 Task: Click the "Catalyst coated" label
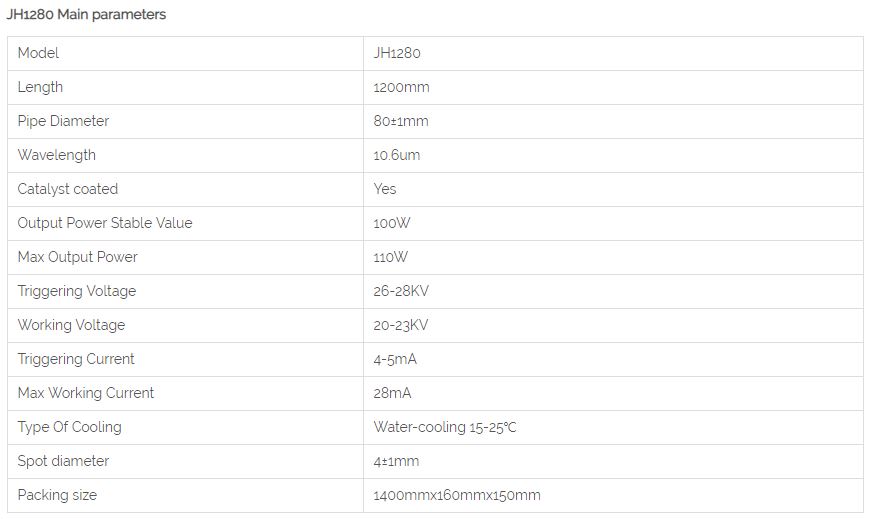(x=68, y=189)
